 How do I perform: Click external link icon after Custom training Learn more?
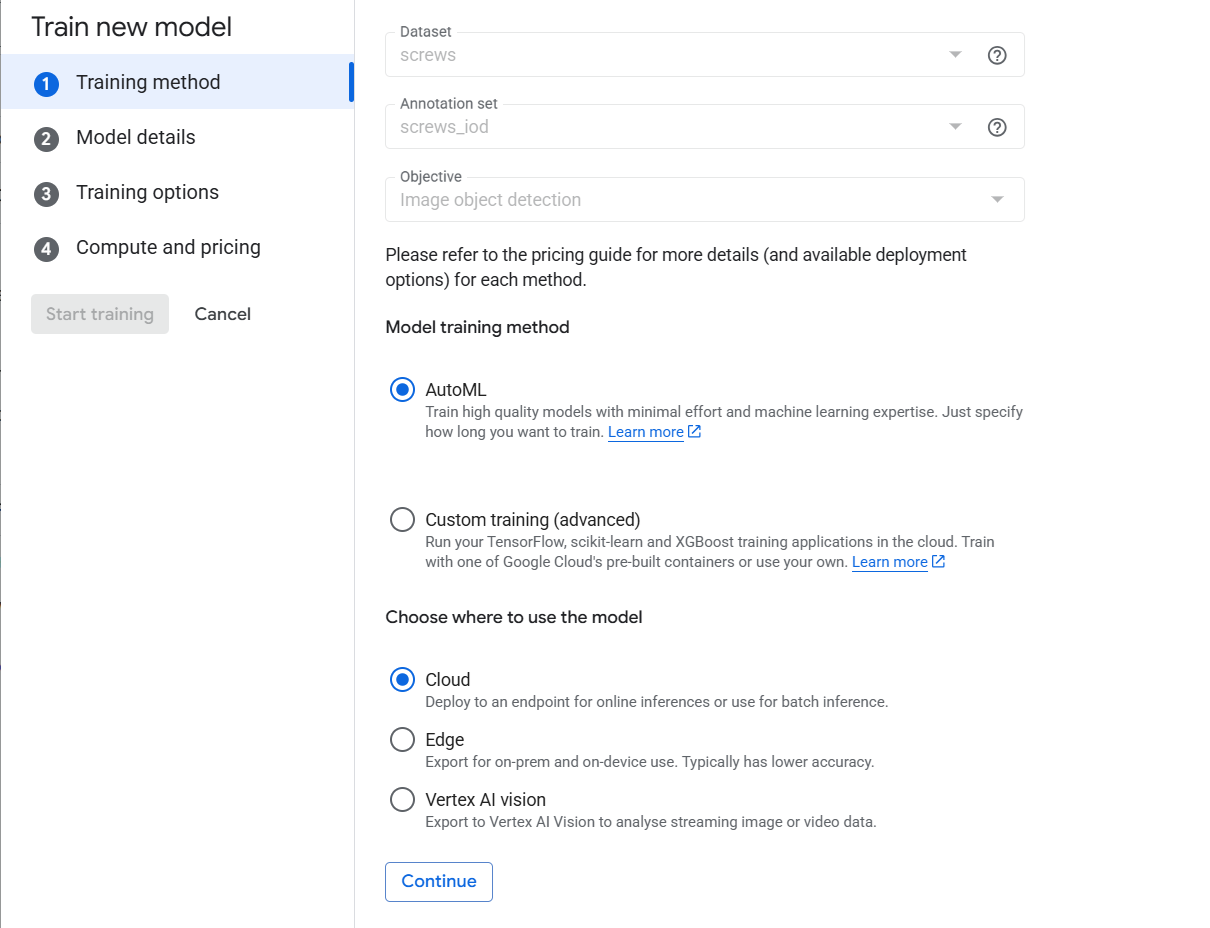point(938,562)
